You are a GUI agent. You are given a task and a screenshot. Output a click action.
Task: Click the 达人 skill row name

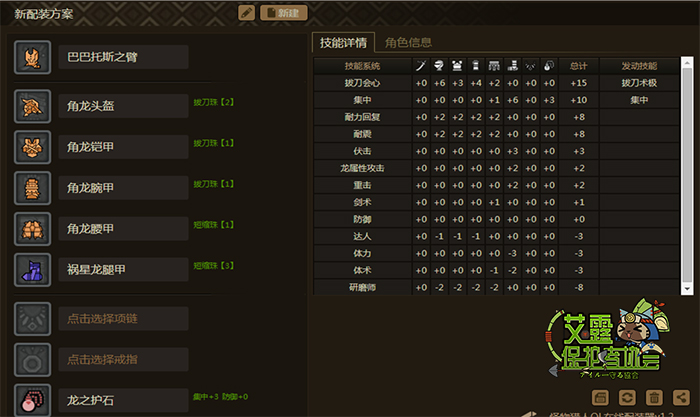[362, 236]
